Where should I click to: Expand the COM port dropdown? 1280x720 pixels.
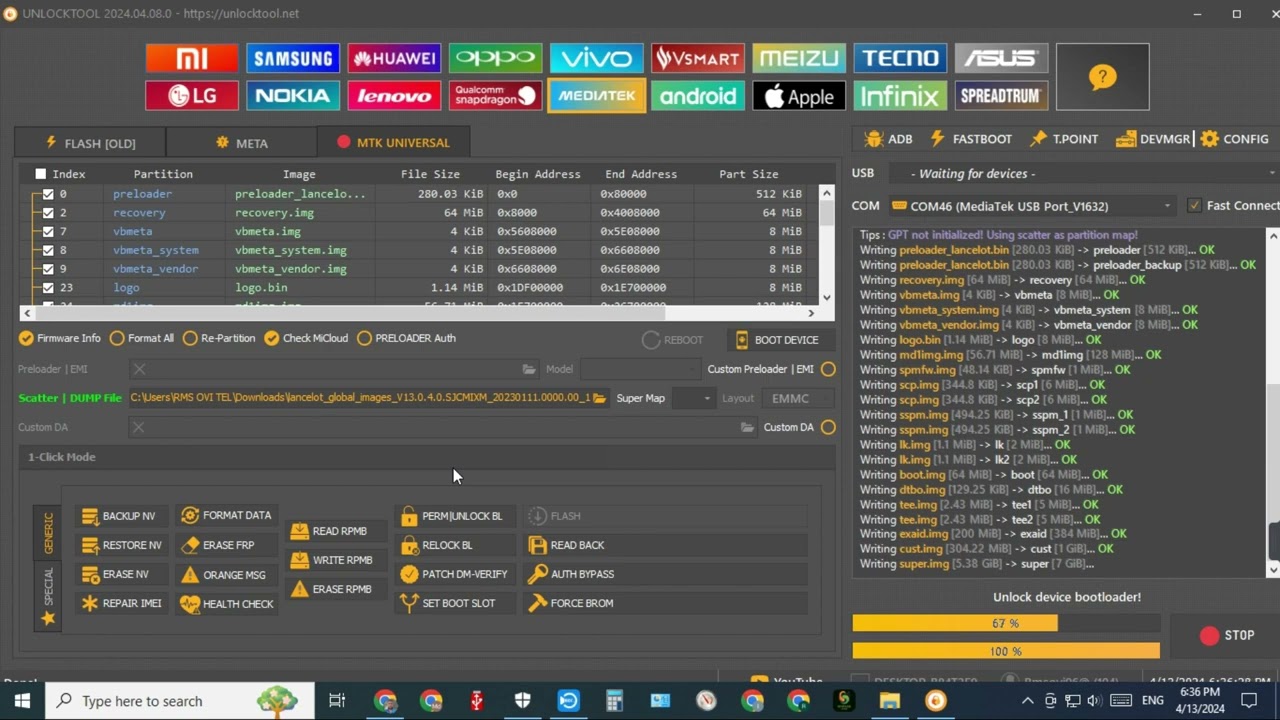click(x=1166, y=206)
